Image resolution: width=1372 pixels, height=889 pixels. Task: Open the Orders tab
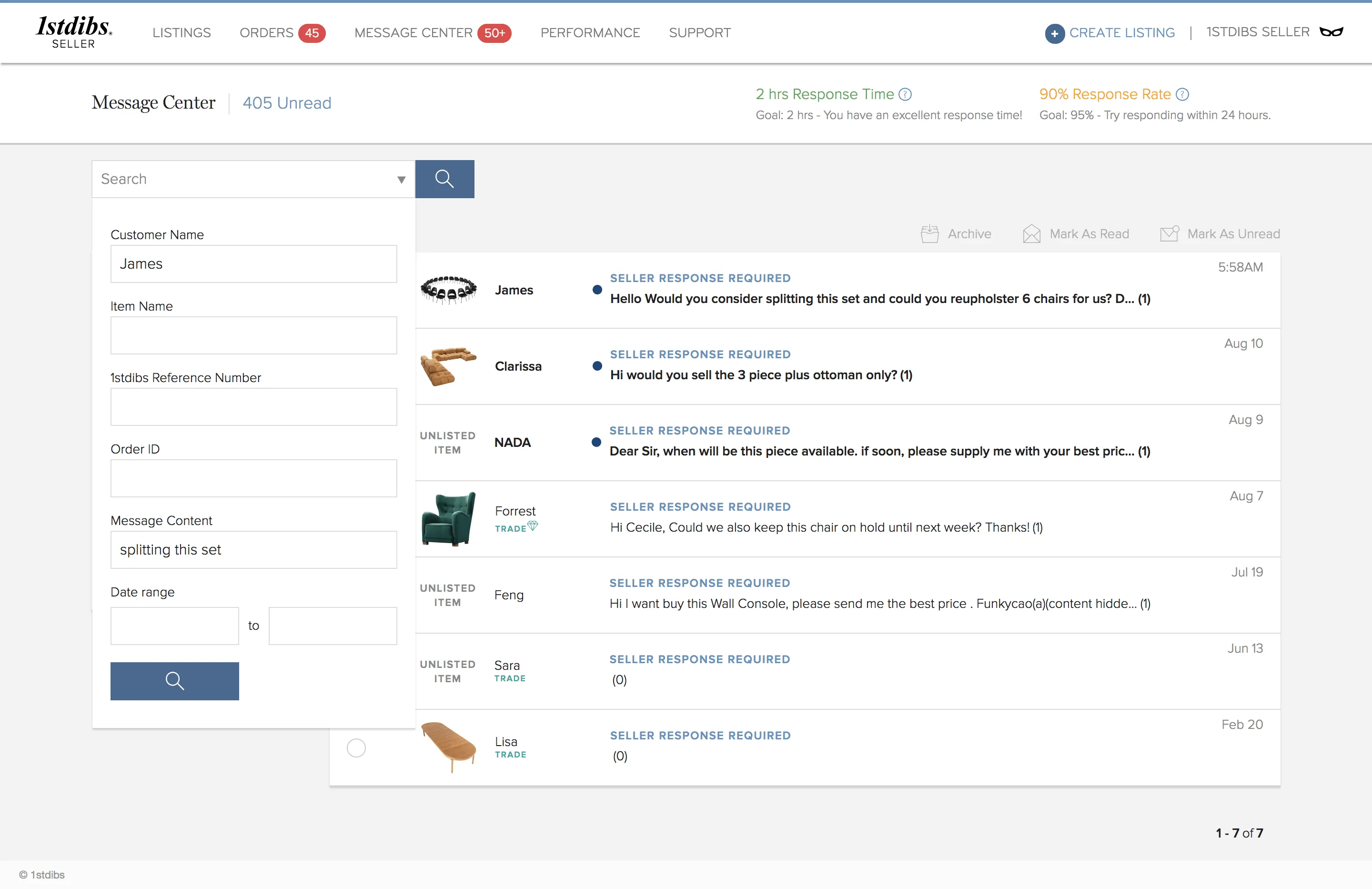click(x=266, y=33)
